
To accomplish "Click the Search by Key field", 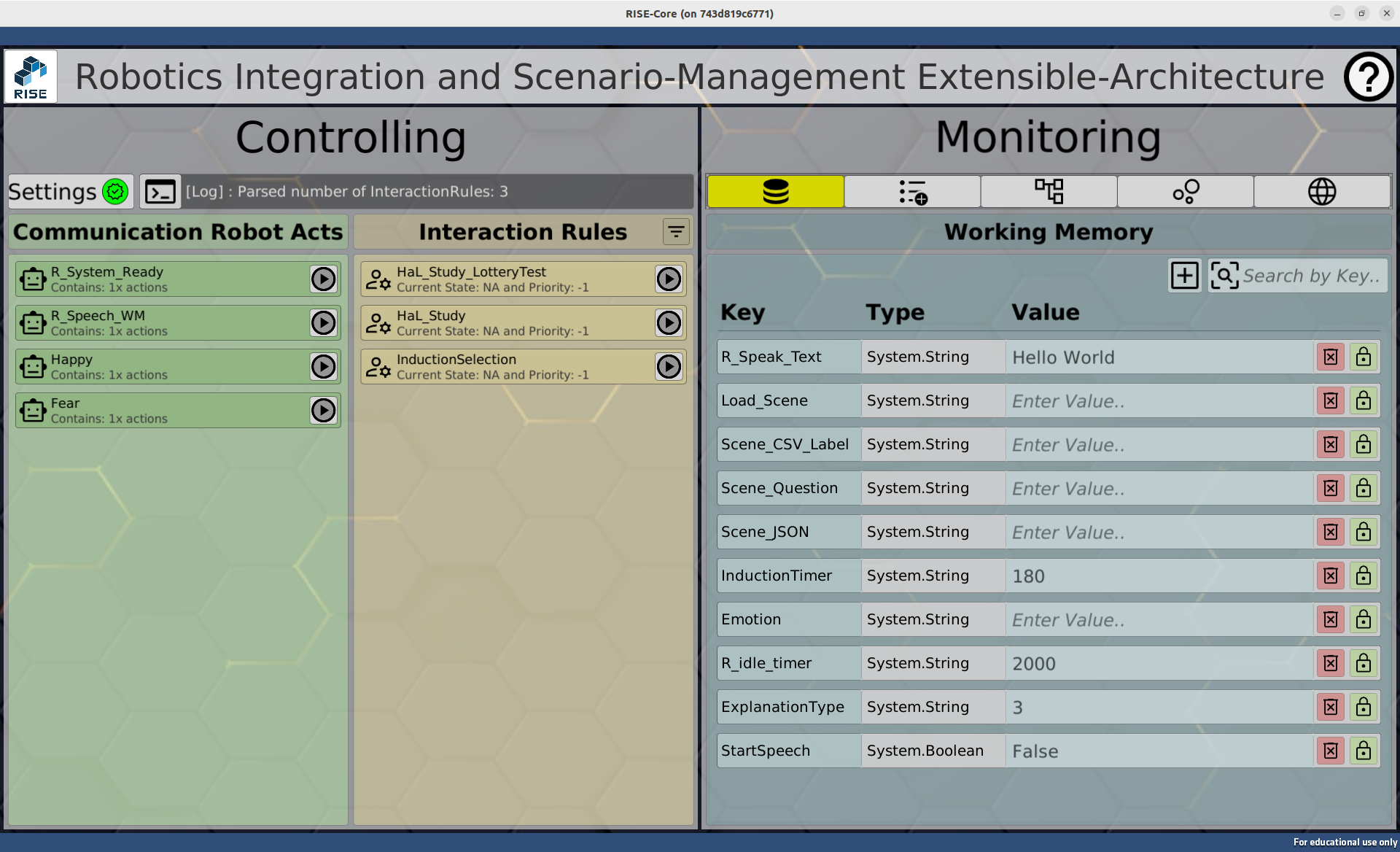I will click(x=1310, y=276).
